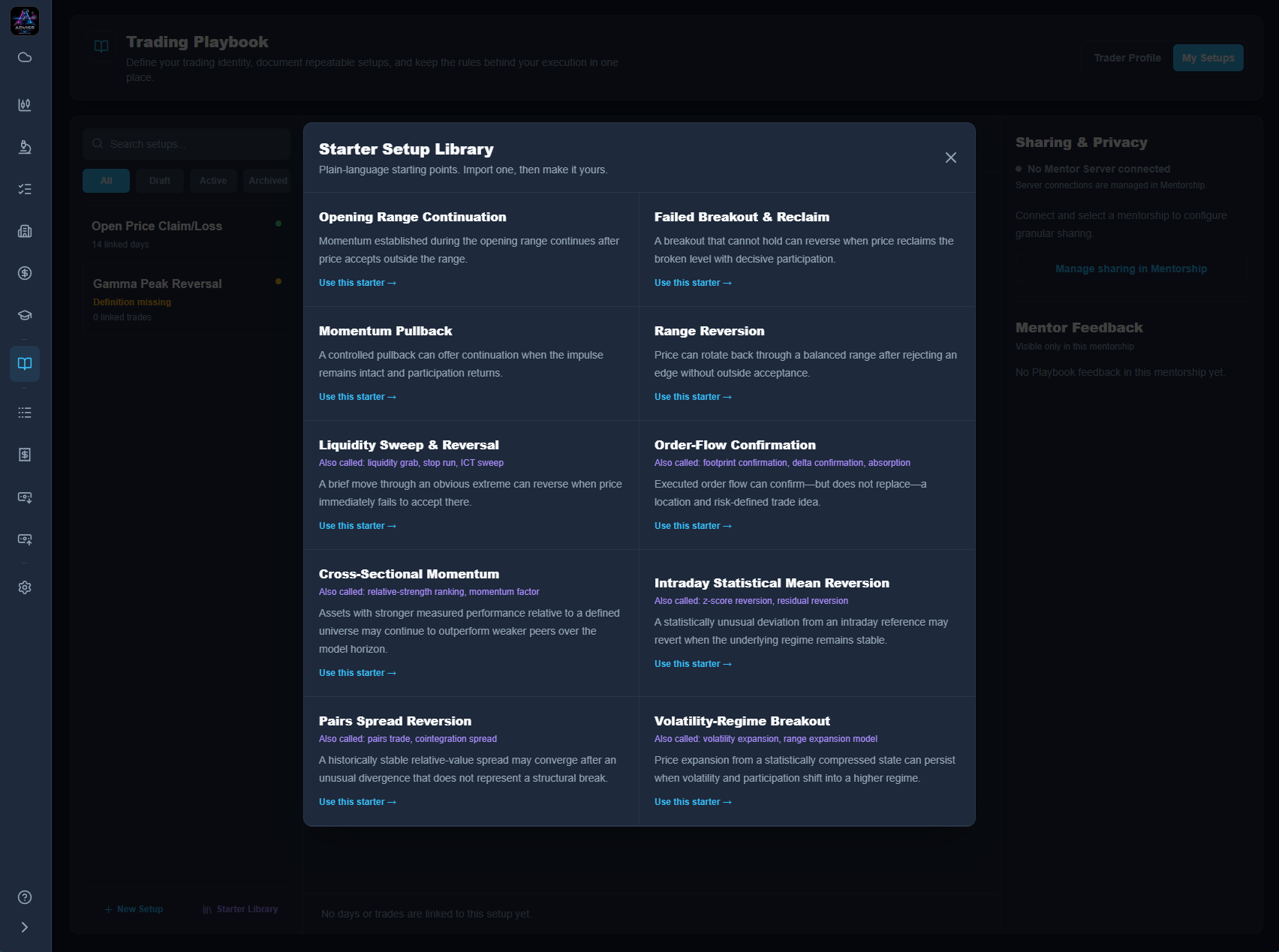The height and width of the screenshot is (952, 1279).
Task: Click the Failed Breakout & Reclaim title
Action: click(742, 217)
